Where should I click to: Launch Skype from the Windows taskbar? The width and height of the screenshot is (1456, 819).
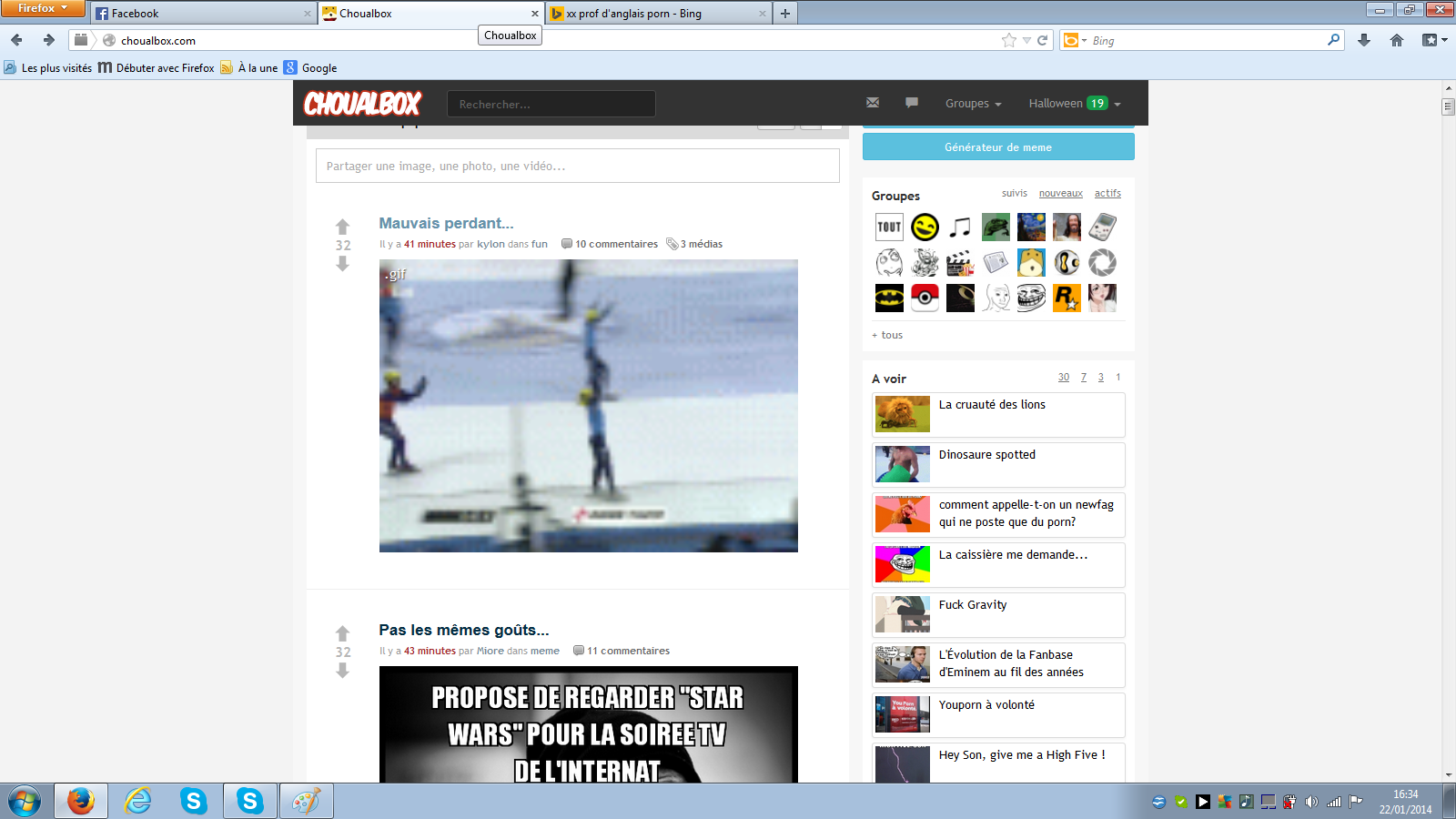(194, 801)
